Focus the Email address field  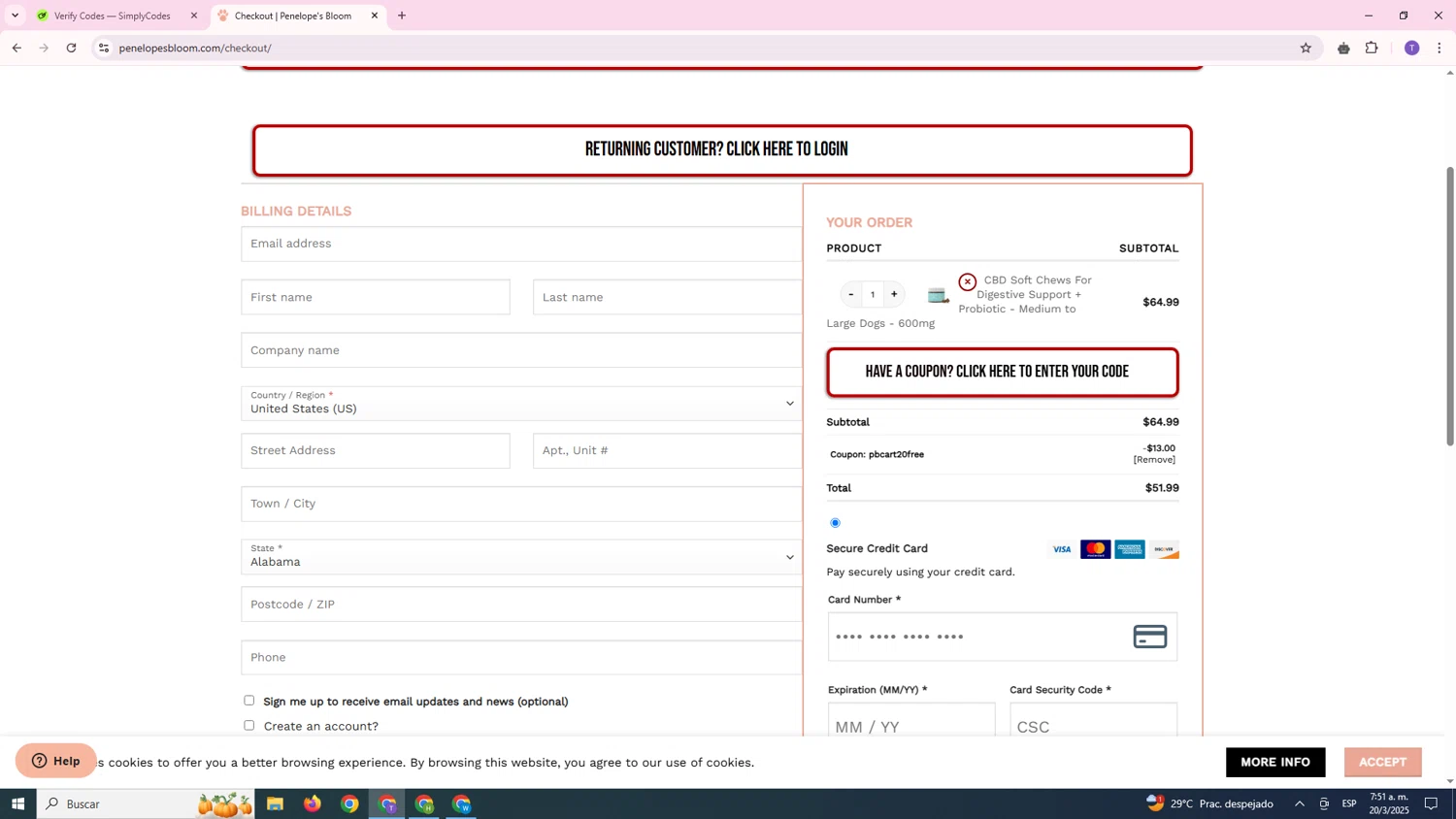pyautogui.click(x=521, y=244)
